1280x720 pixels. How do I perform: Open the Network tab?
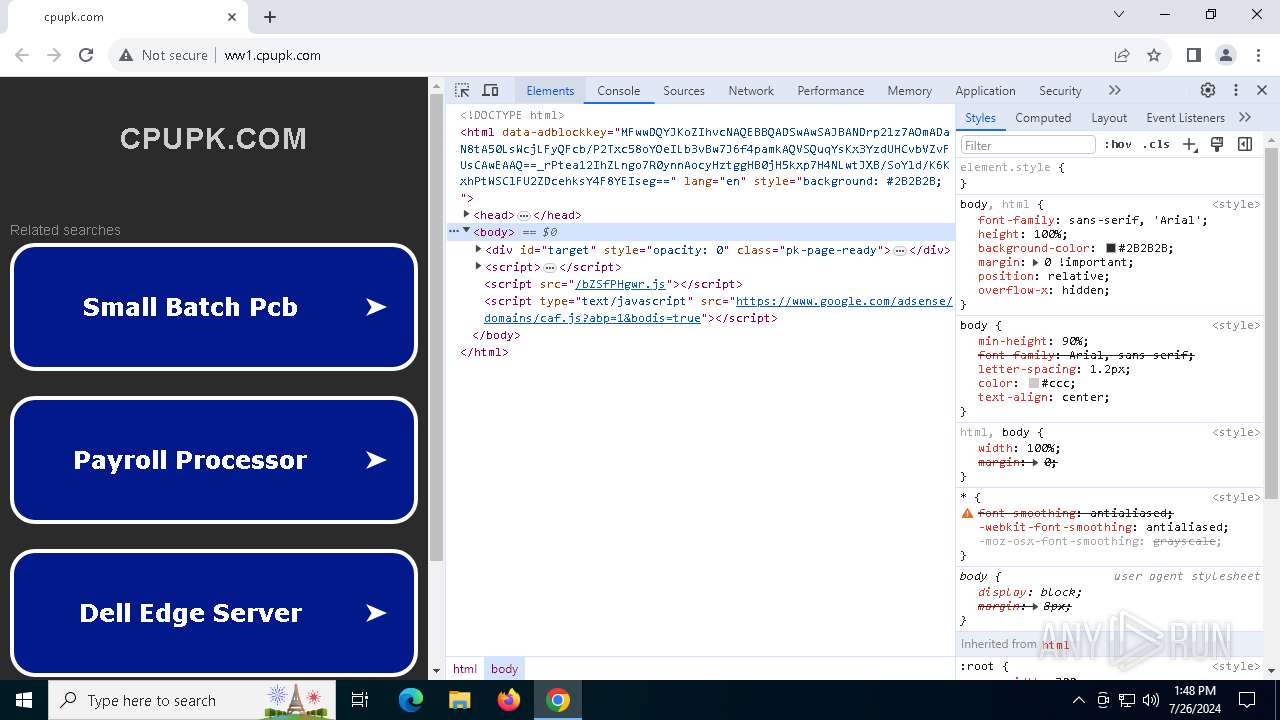(x=751, y=90)
